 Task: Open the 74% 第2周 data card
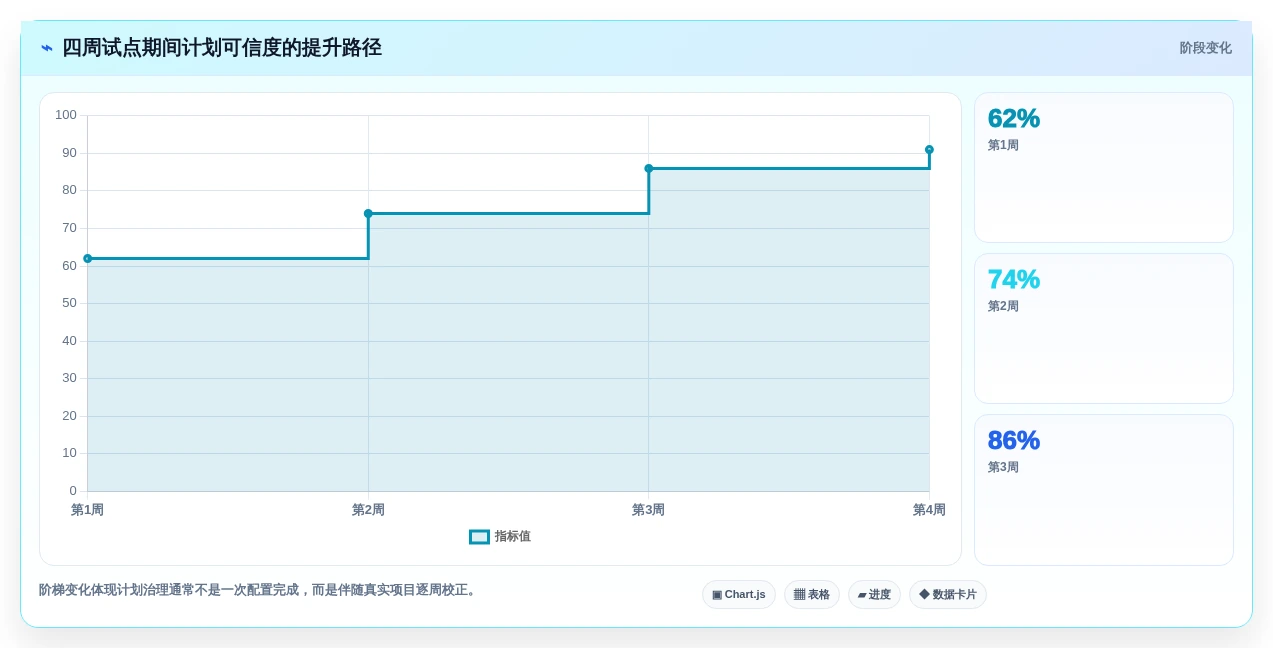[x=1104, y=329]
